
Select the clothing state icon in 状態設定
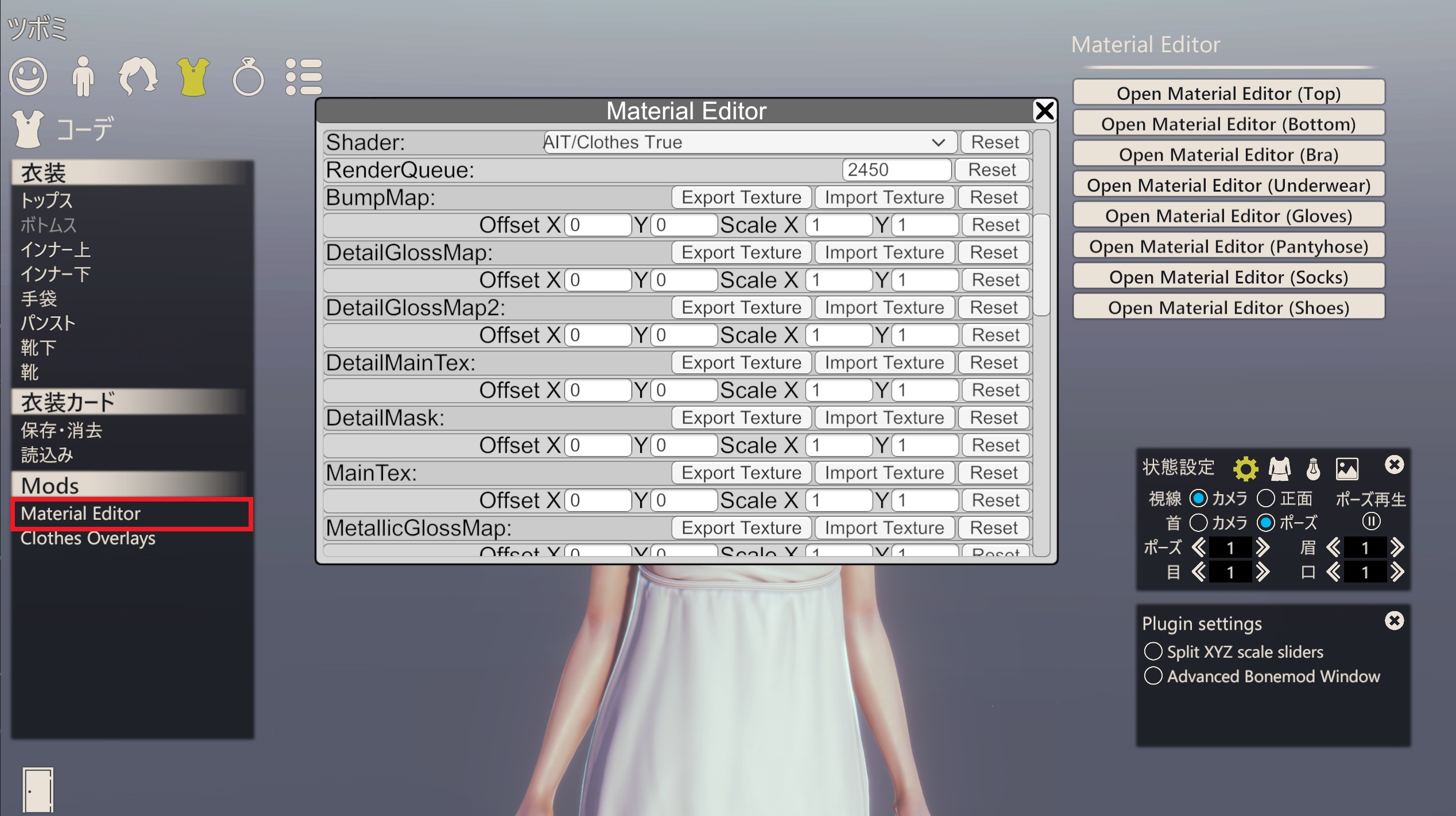click(x=1279, y=468)
